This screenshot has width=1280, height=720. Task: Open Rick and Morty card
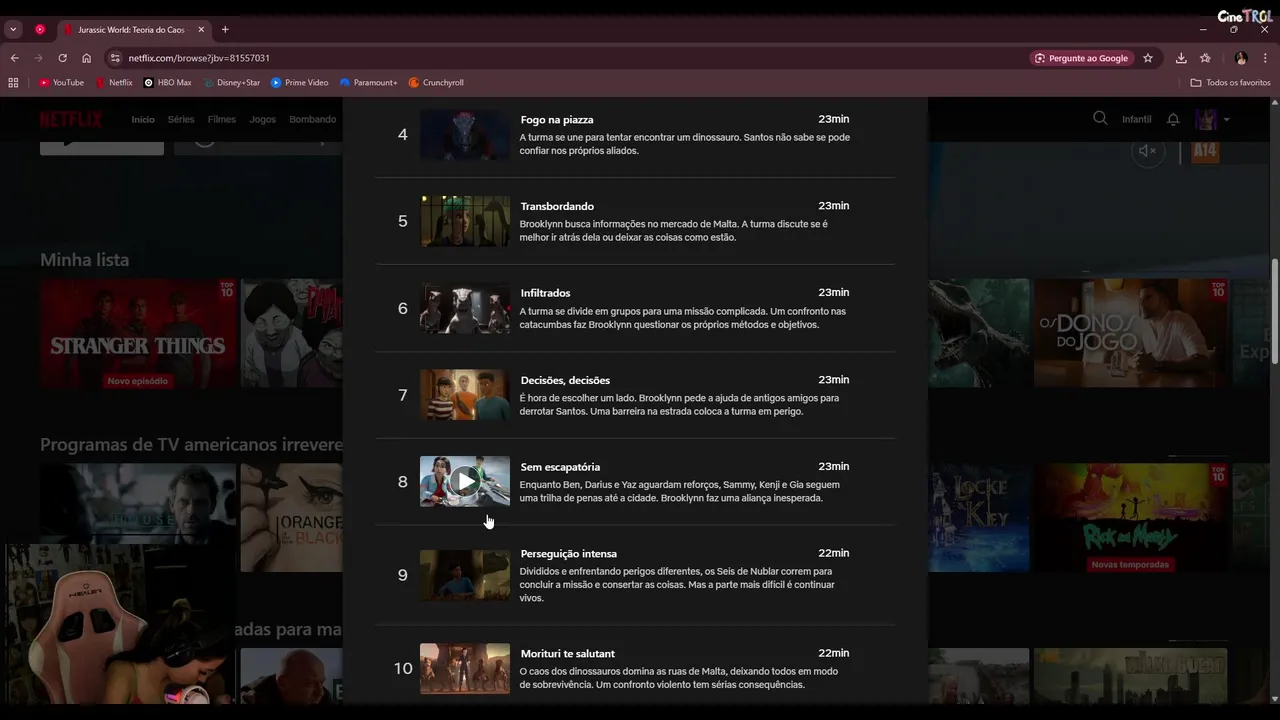coord(1131,517)
